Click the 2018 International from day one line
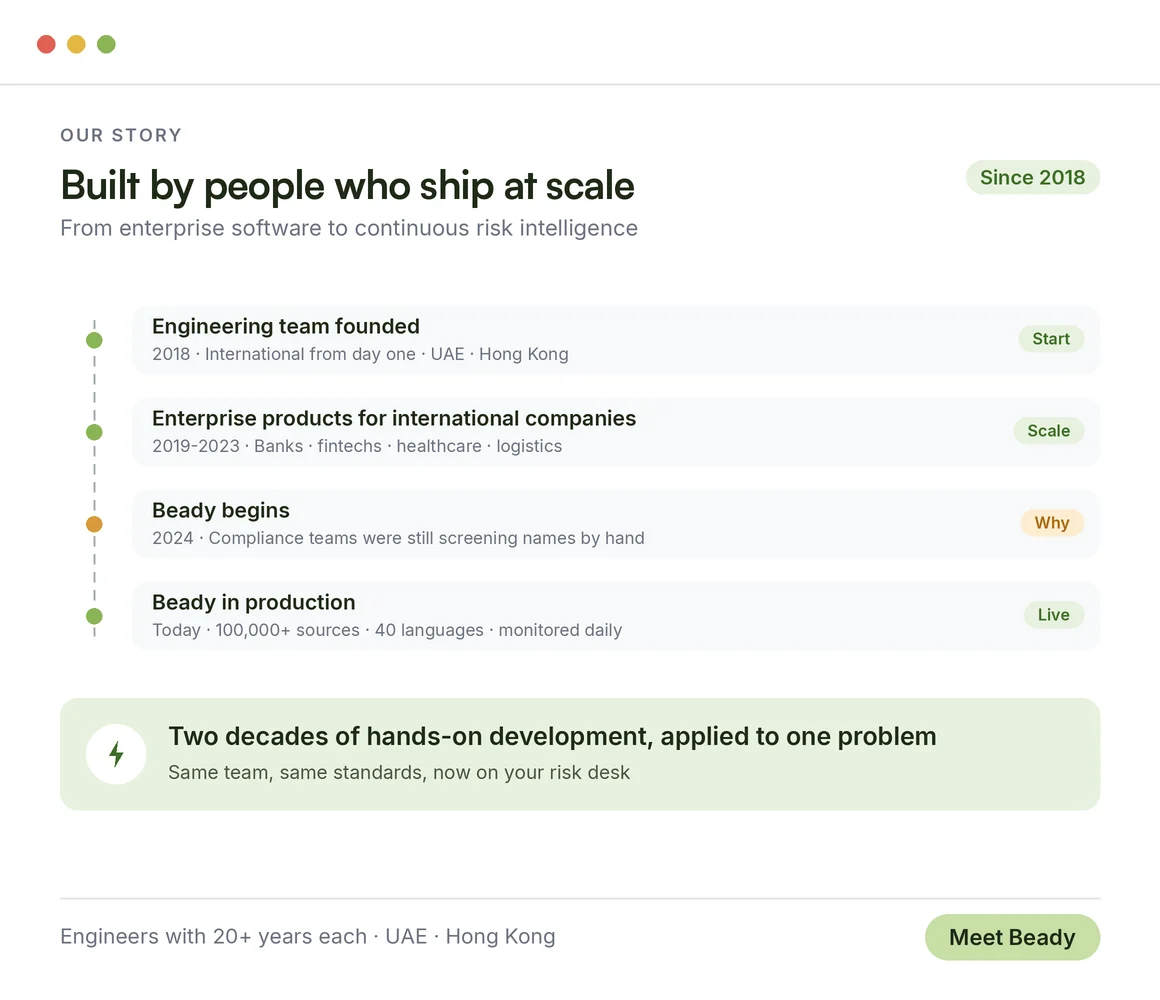 (x=360, y=354)
